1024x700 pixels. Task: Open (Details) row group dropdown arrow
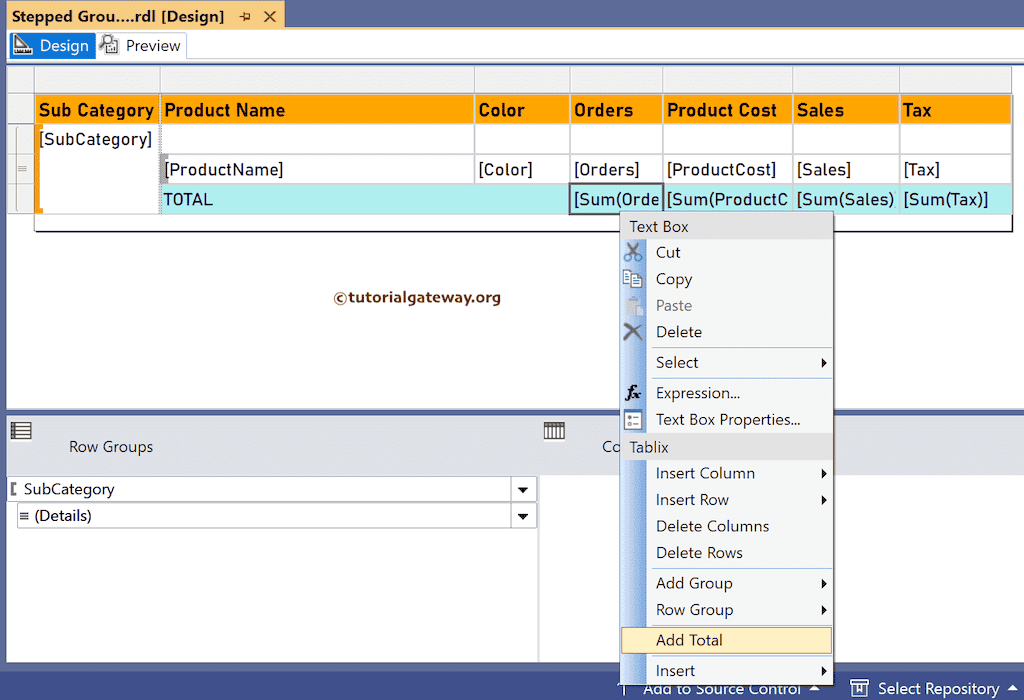coord(523,516)
